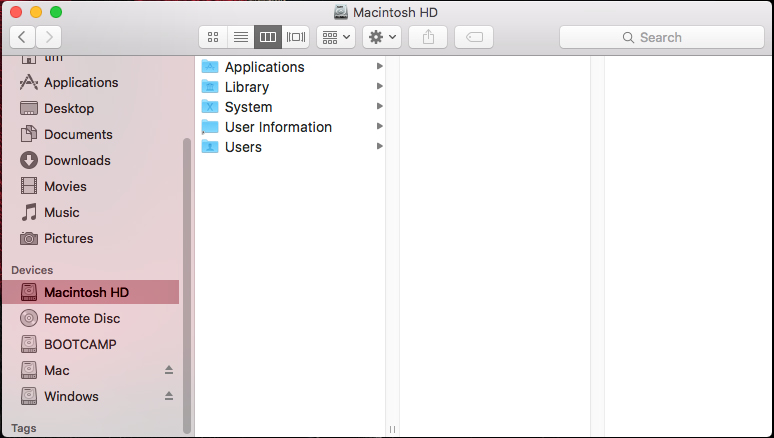Switch to Cover Flow view
The width and height of the screenshot is (774, 438).
[x=296, y=37]
